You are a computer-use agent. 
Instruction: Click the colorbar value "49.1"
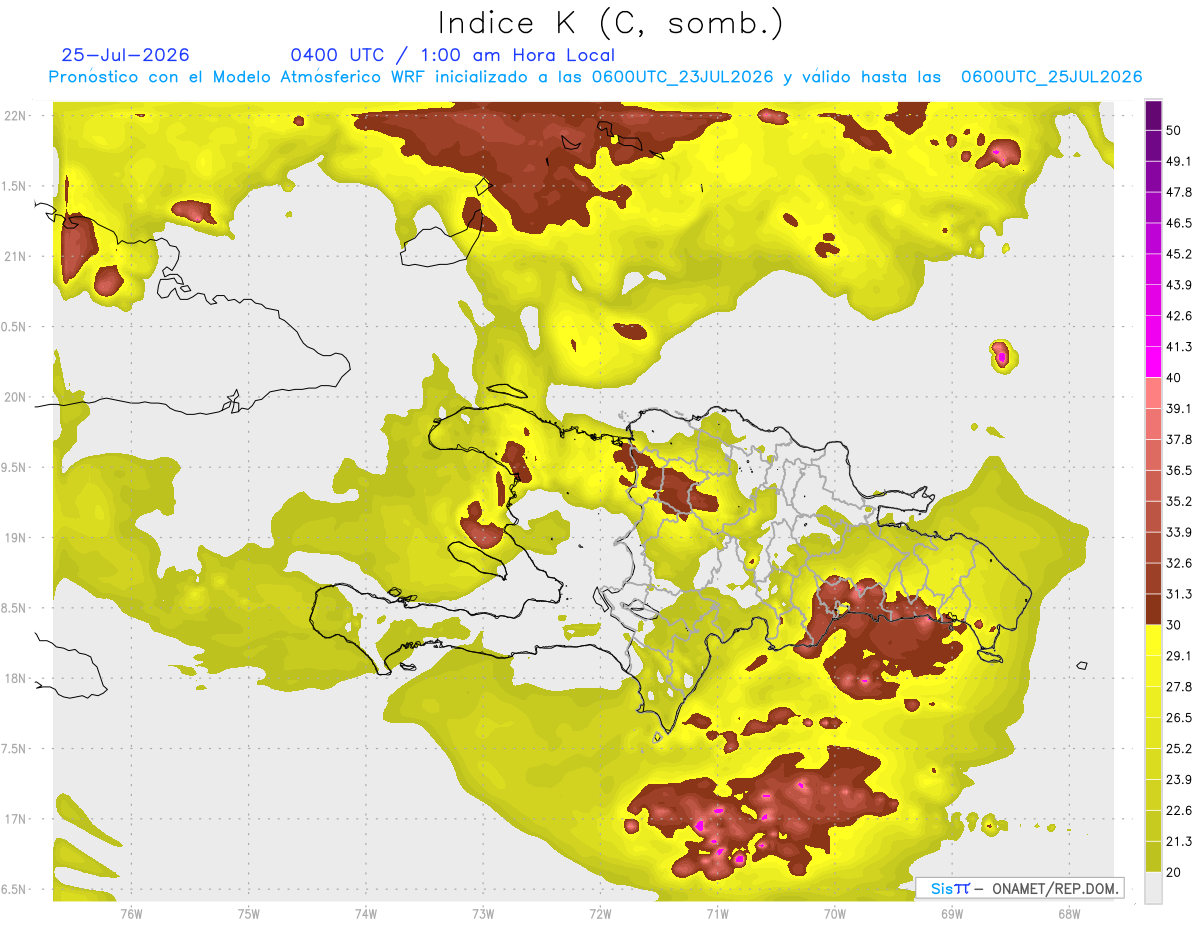[1179, 161]
